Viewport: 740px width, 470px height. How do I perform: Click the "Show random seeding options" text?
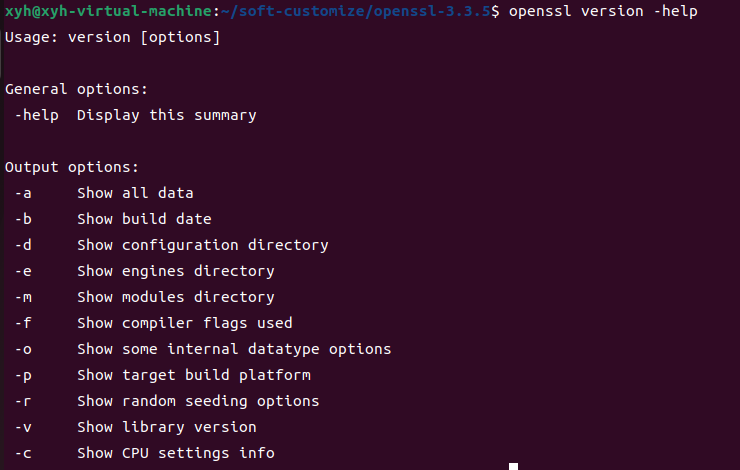click(198, 401)
